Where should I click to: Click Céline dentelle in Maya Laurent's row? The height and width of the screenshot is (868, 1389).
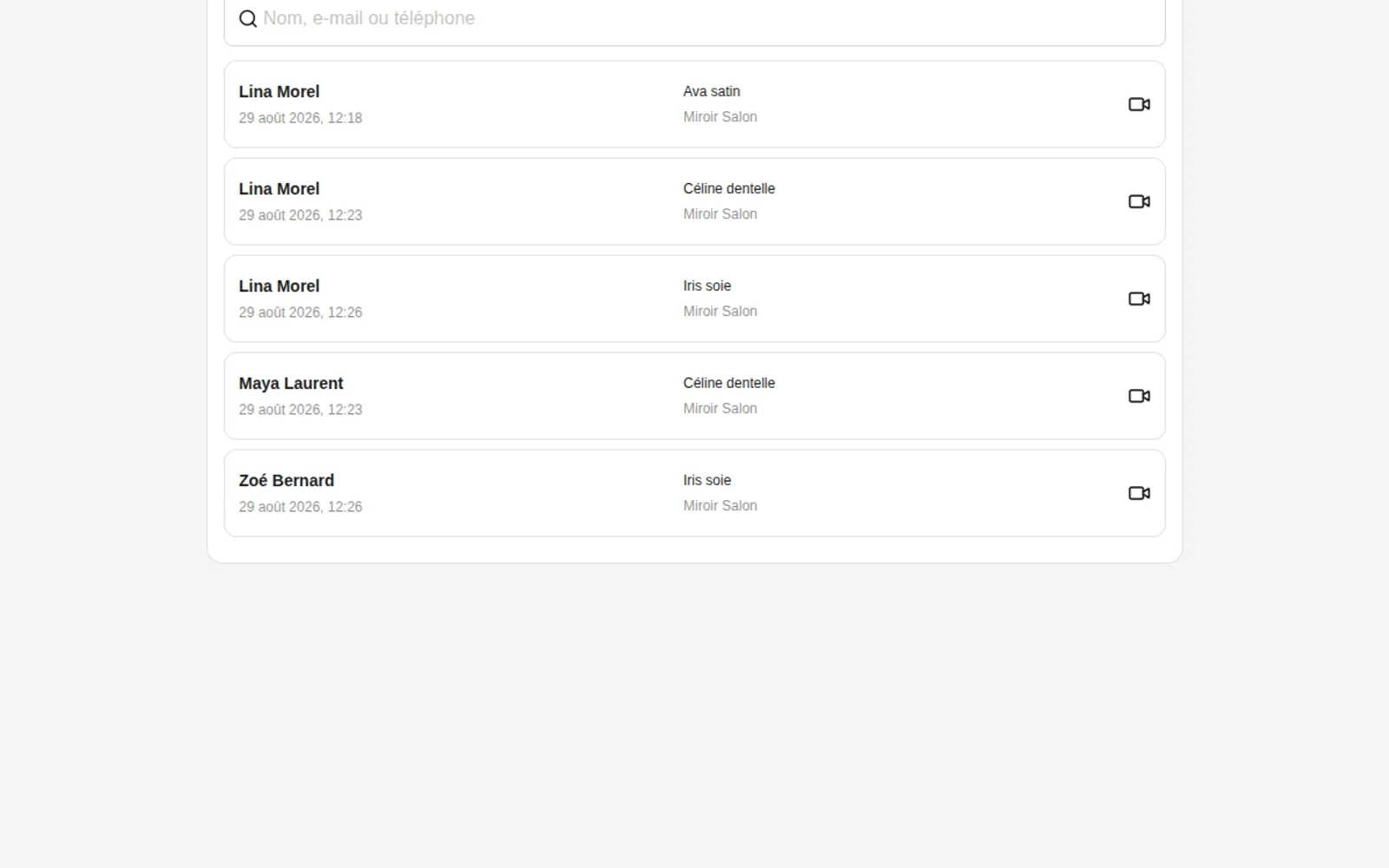(x=729, y=383)
